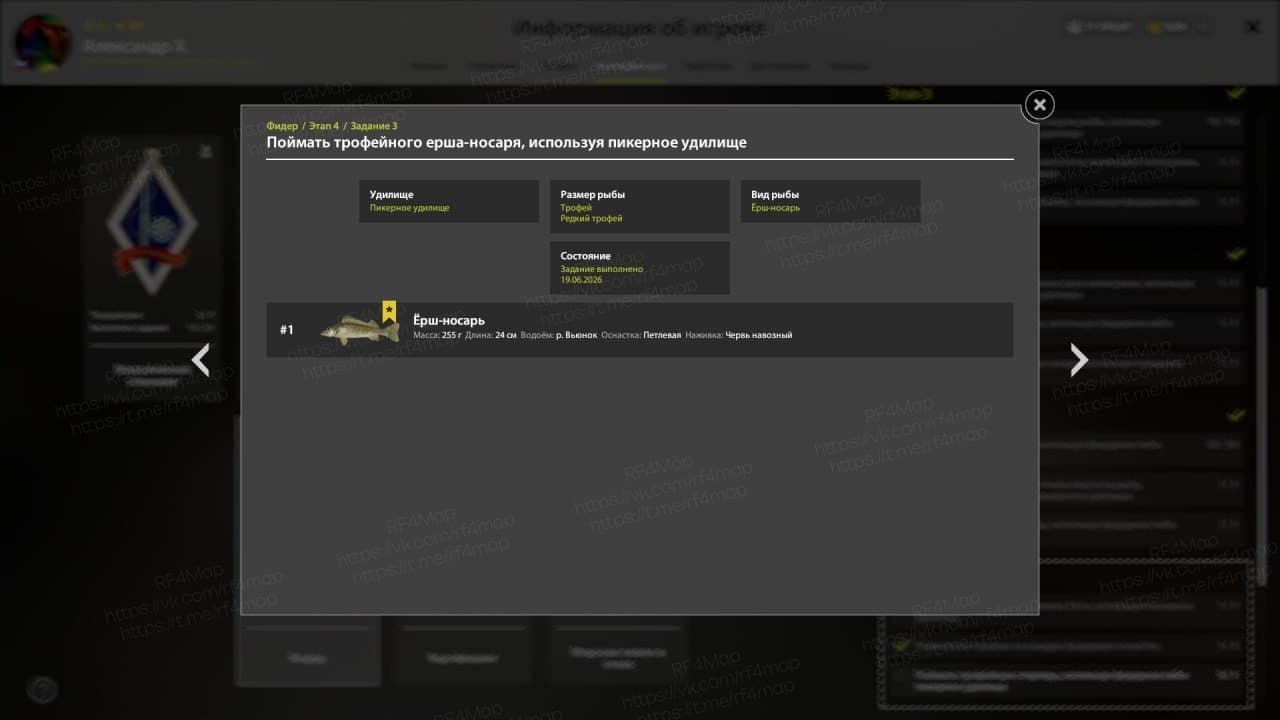The height and width of the screenshot is (720, 1280).
Task: Click the "Вид рыбы" card heading
Action: click(x=775, y=195)
